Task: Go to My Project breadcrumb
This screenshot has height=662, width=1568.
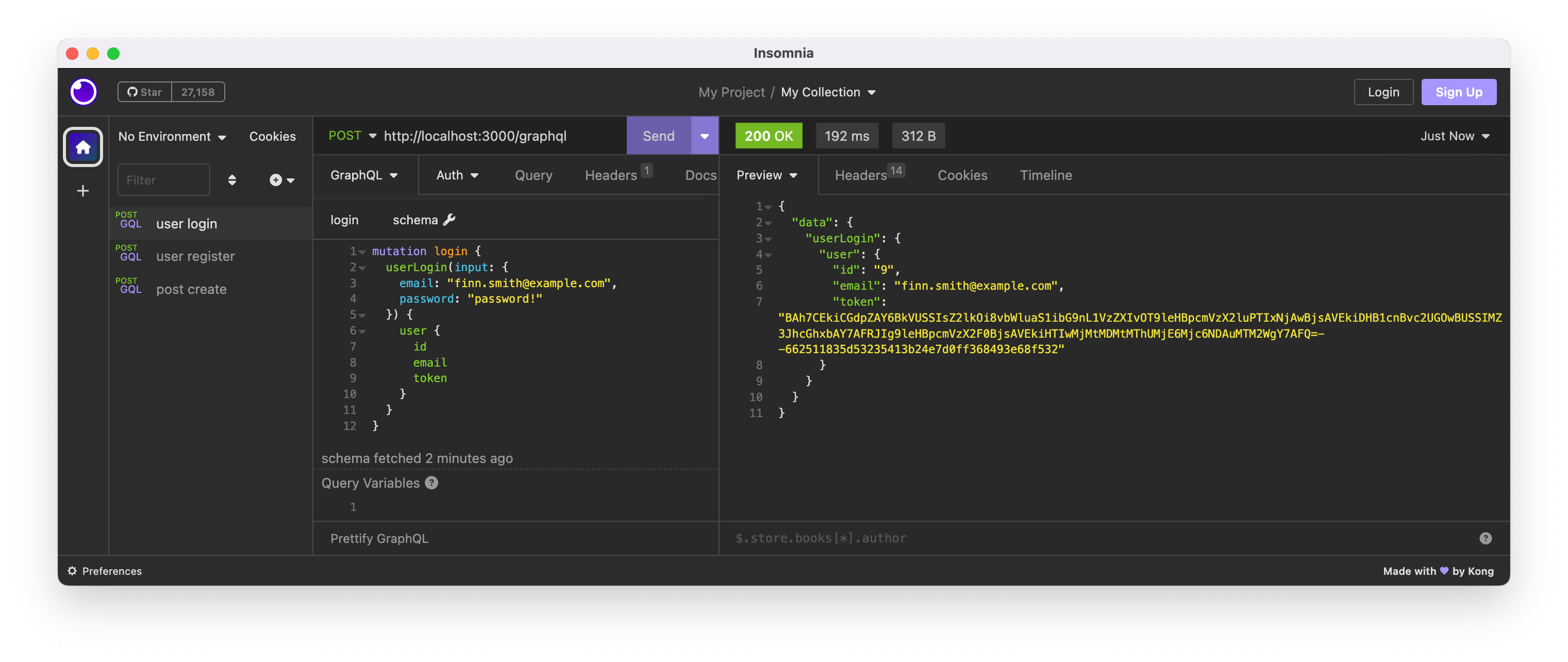Action: 731,92
